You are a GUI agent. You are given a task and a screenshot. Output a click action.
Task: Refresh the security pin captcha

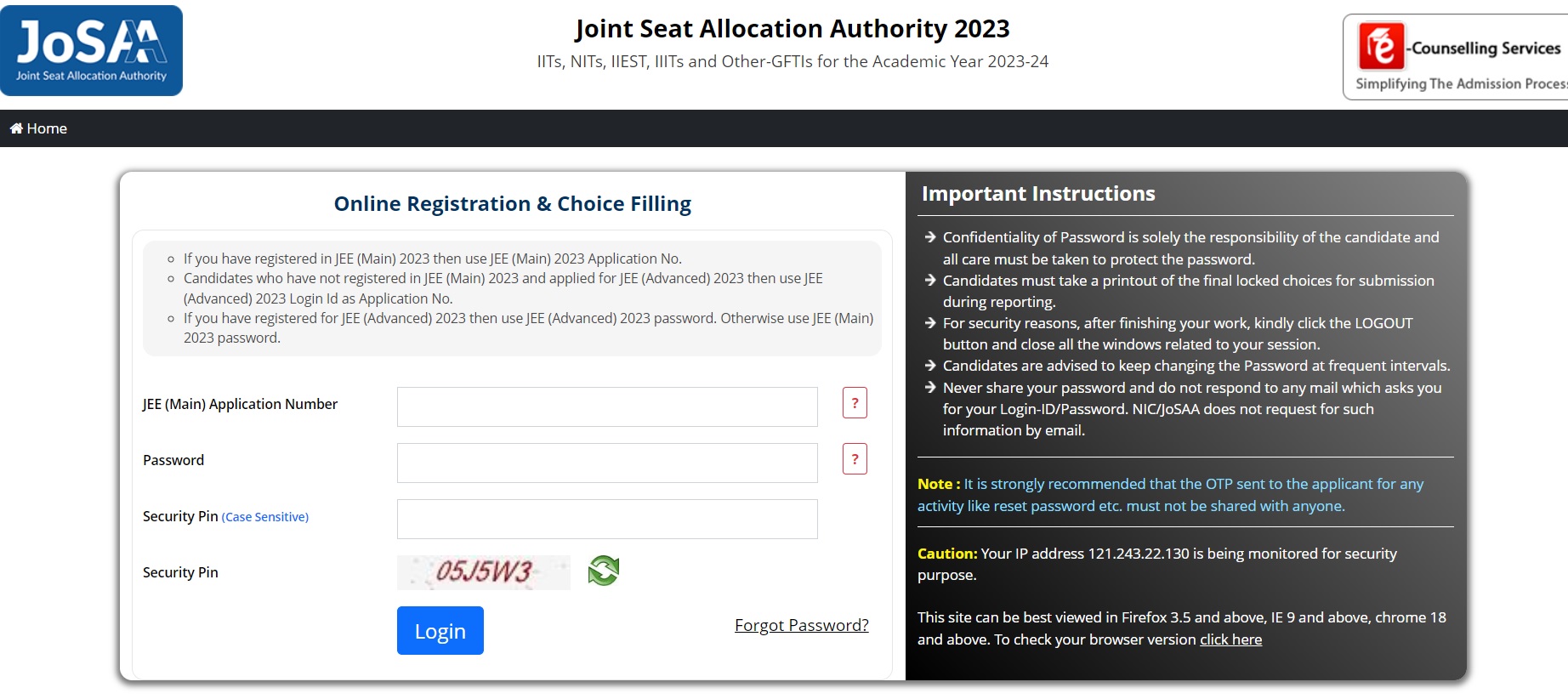pos(604,571)
